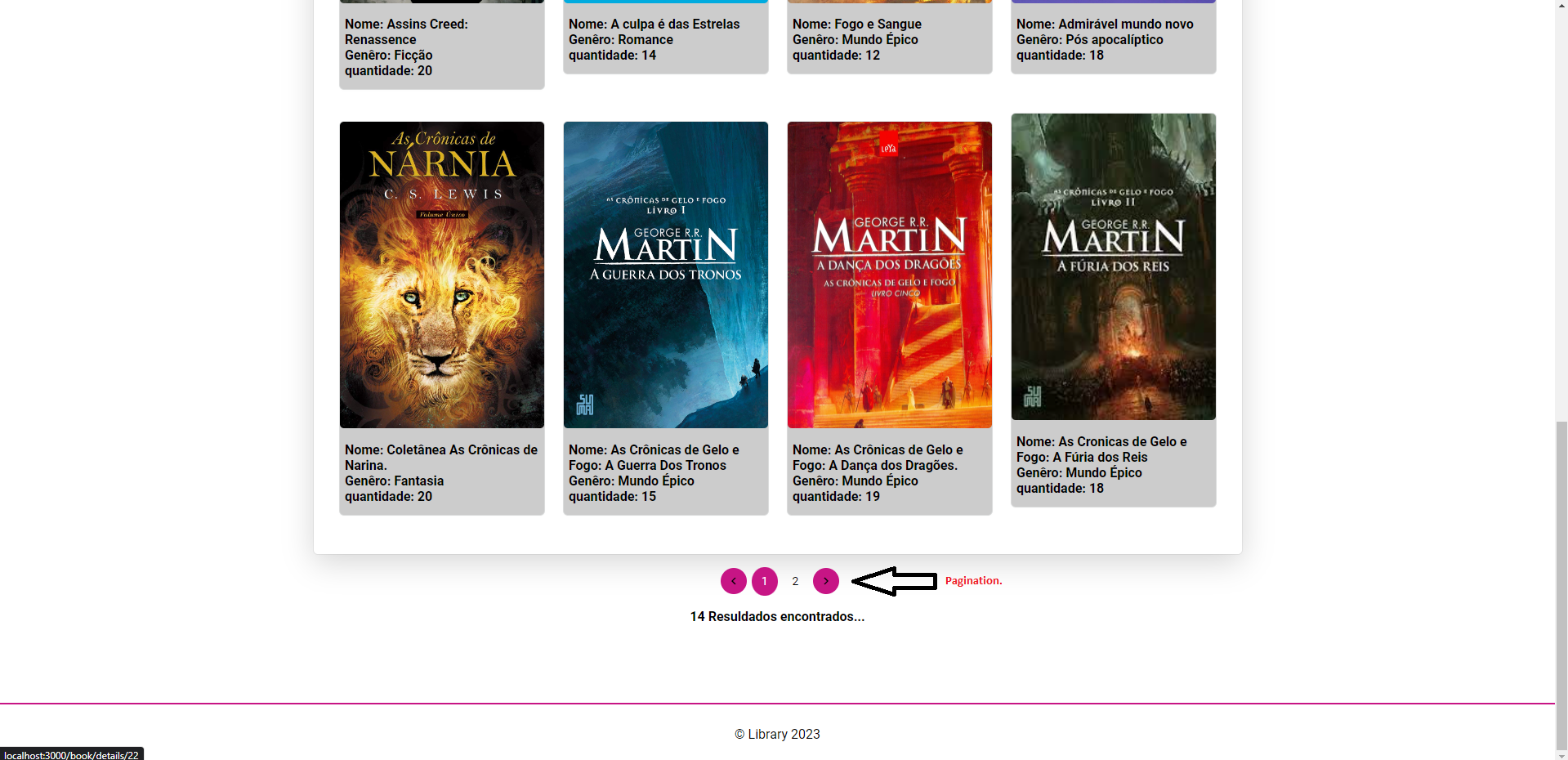The width and height of the screenshot is (1568, 760).
Task: Open A Dança dos Dragões book cover
Action: click(x=889, y=275)
